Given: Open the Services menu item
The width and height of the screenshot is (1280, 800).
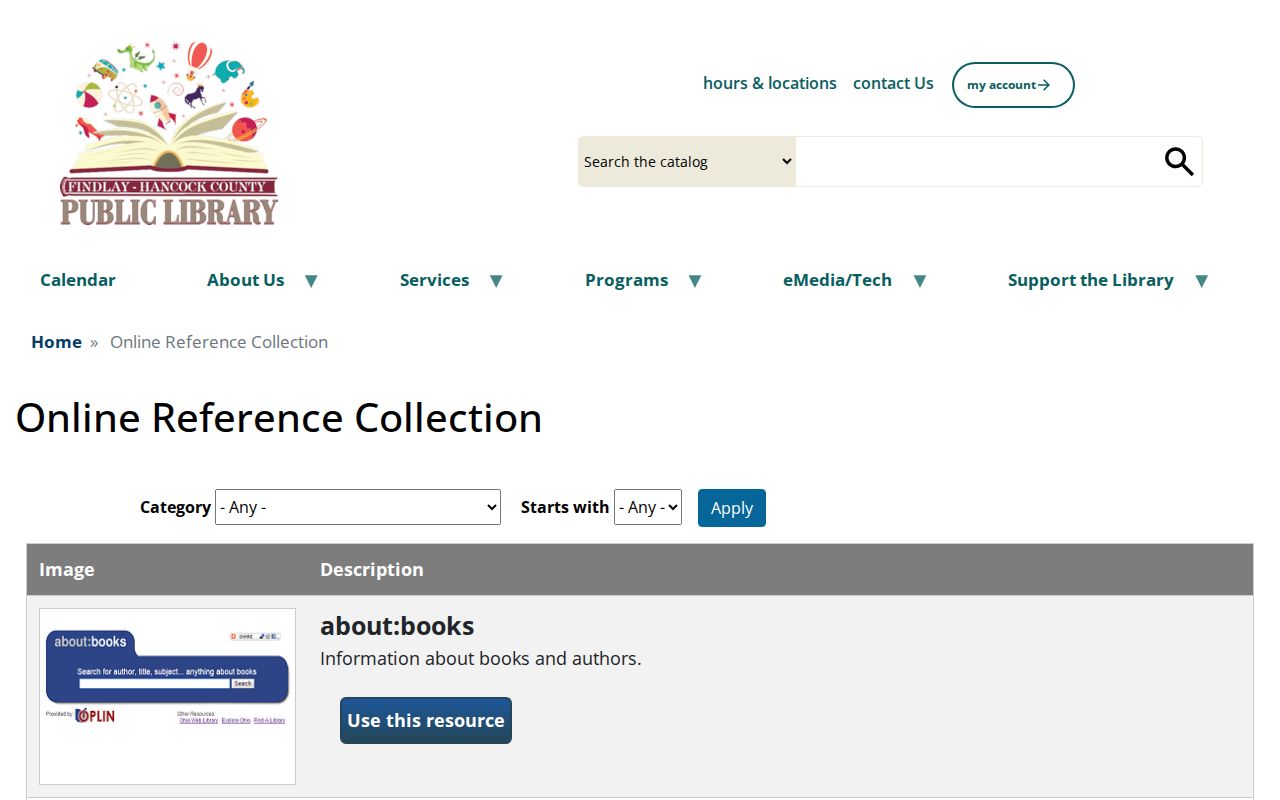Looking at the screenshot, I should click(x=434, y=280).
